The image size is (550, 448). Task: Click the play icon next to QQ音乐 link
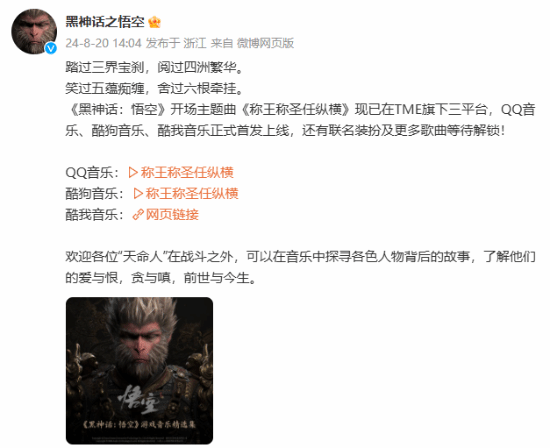click(x=133, y=173)
